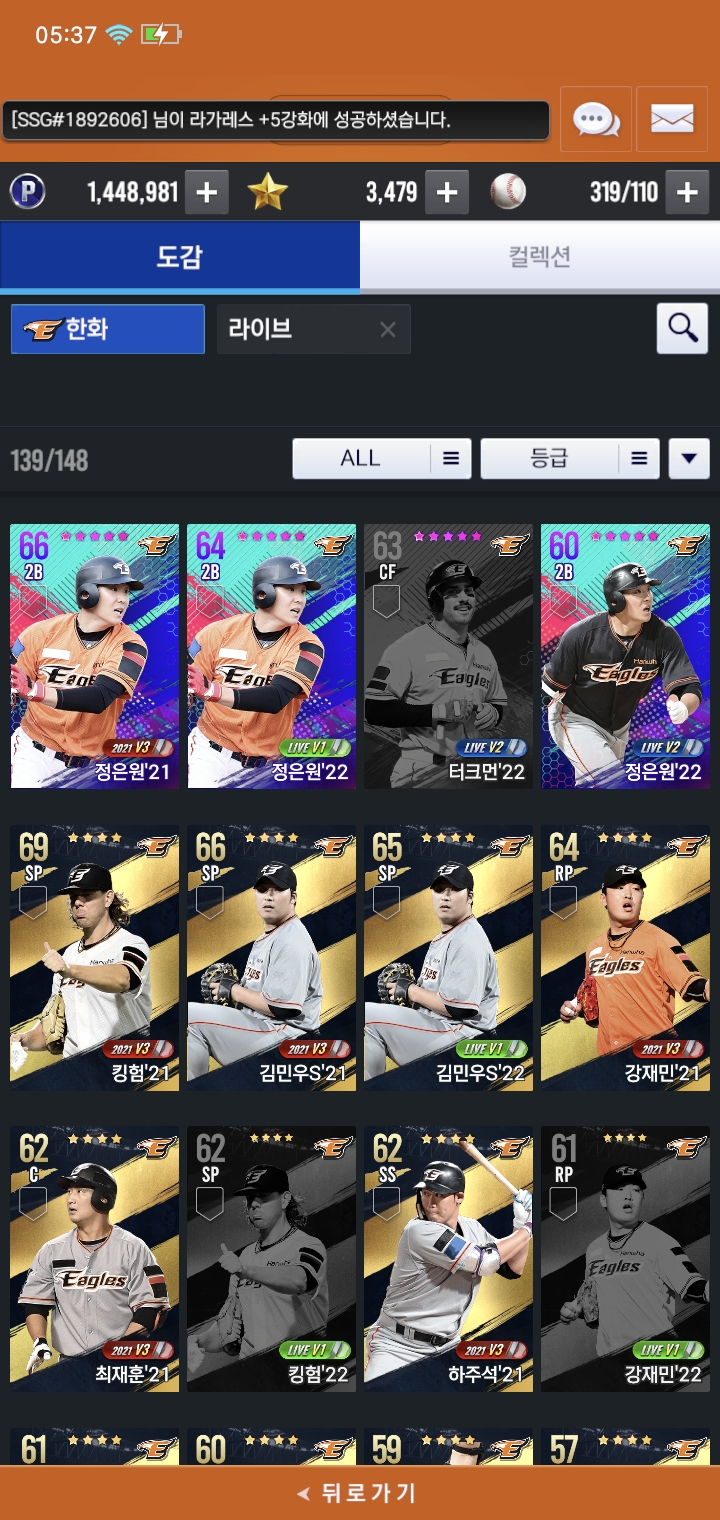Open the chat speech bubble icon

point(596,120)
